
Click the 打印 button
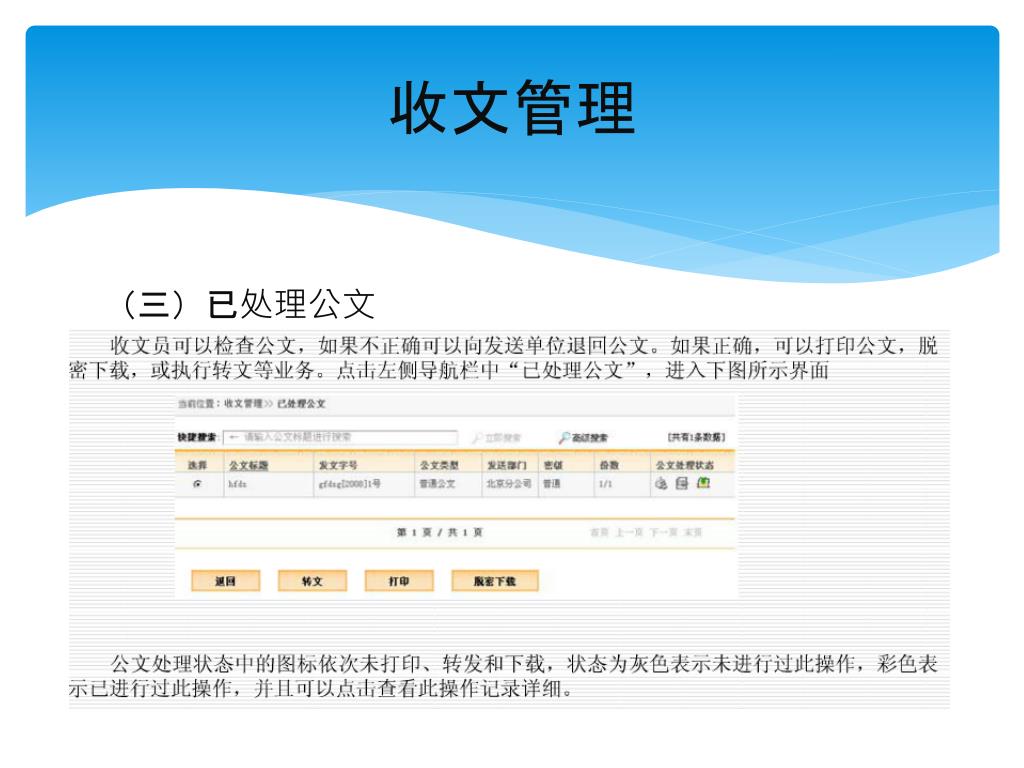pos(399,581)
